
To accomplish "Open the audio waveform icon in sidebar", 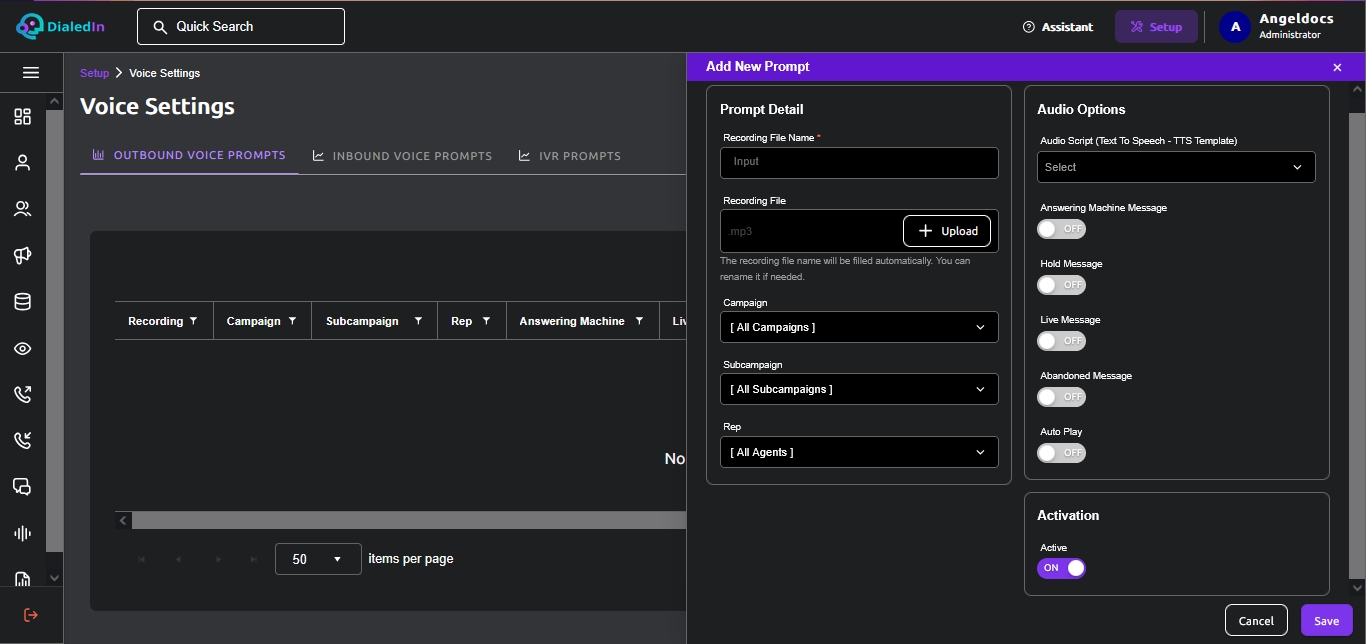I will (22, 533).
